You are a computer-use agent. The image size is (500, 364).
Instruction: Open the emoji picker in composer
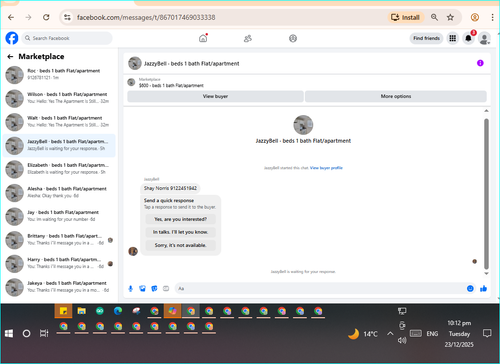tap(470, 289)
